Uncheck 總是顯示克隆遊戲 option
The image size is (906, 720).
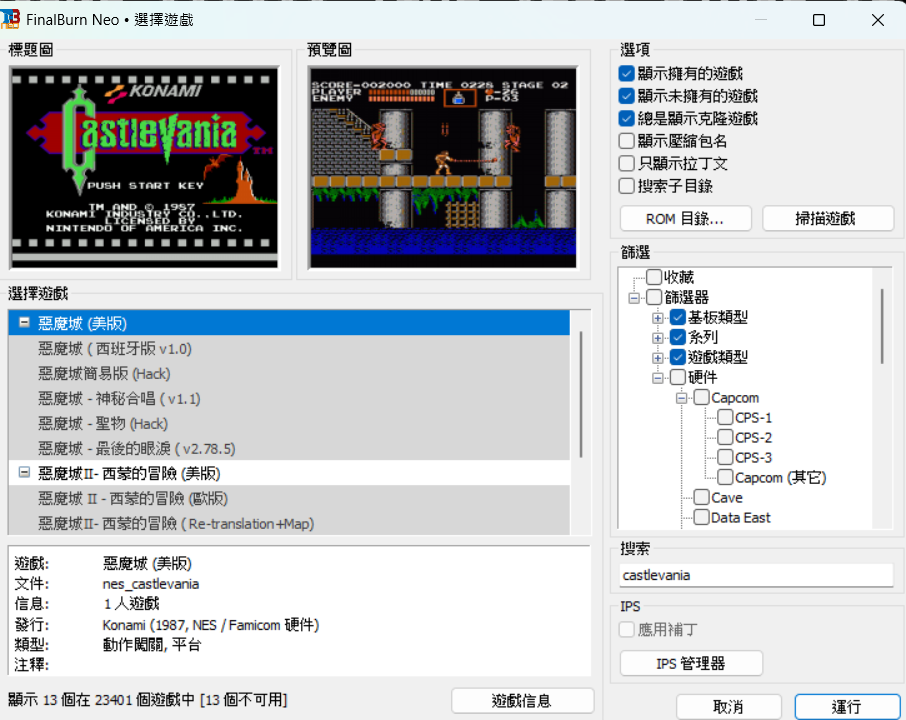[x=626, y=118]
